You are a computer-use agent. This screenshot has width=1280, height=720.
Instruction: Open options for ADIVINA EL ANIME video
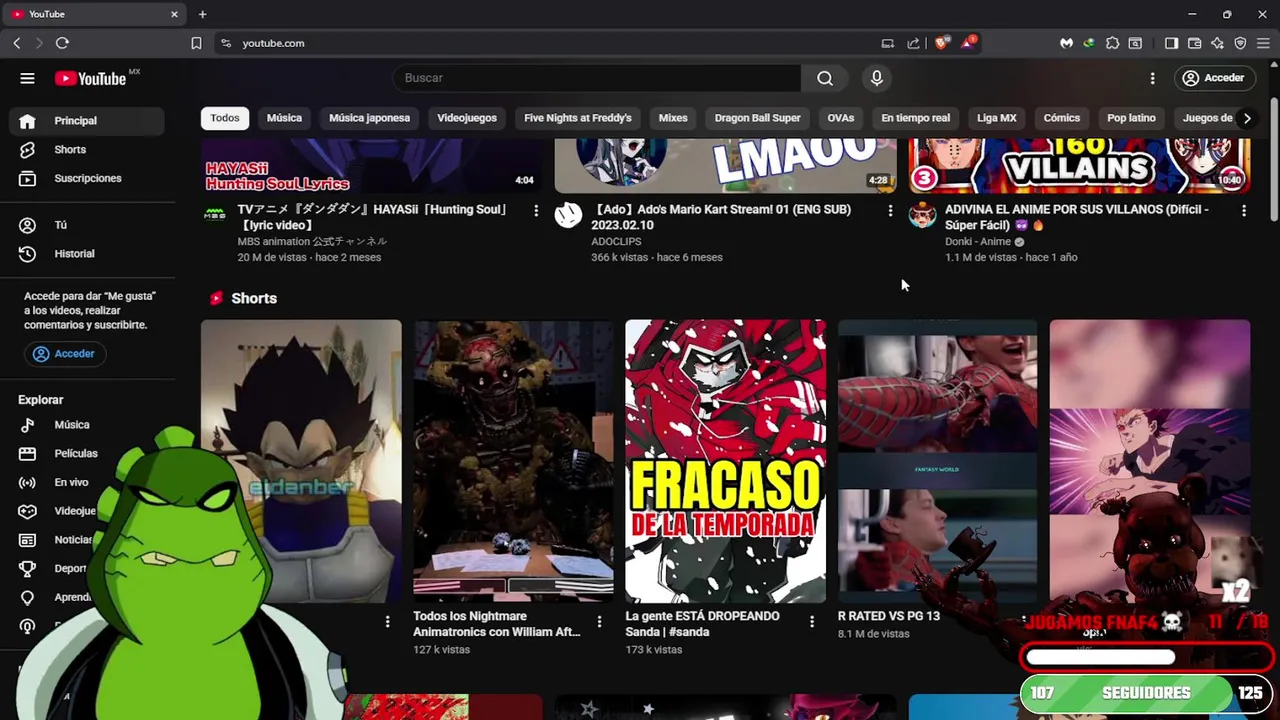click(x=1243, y=211)
